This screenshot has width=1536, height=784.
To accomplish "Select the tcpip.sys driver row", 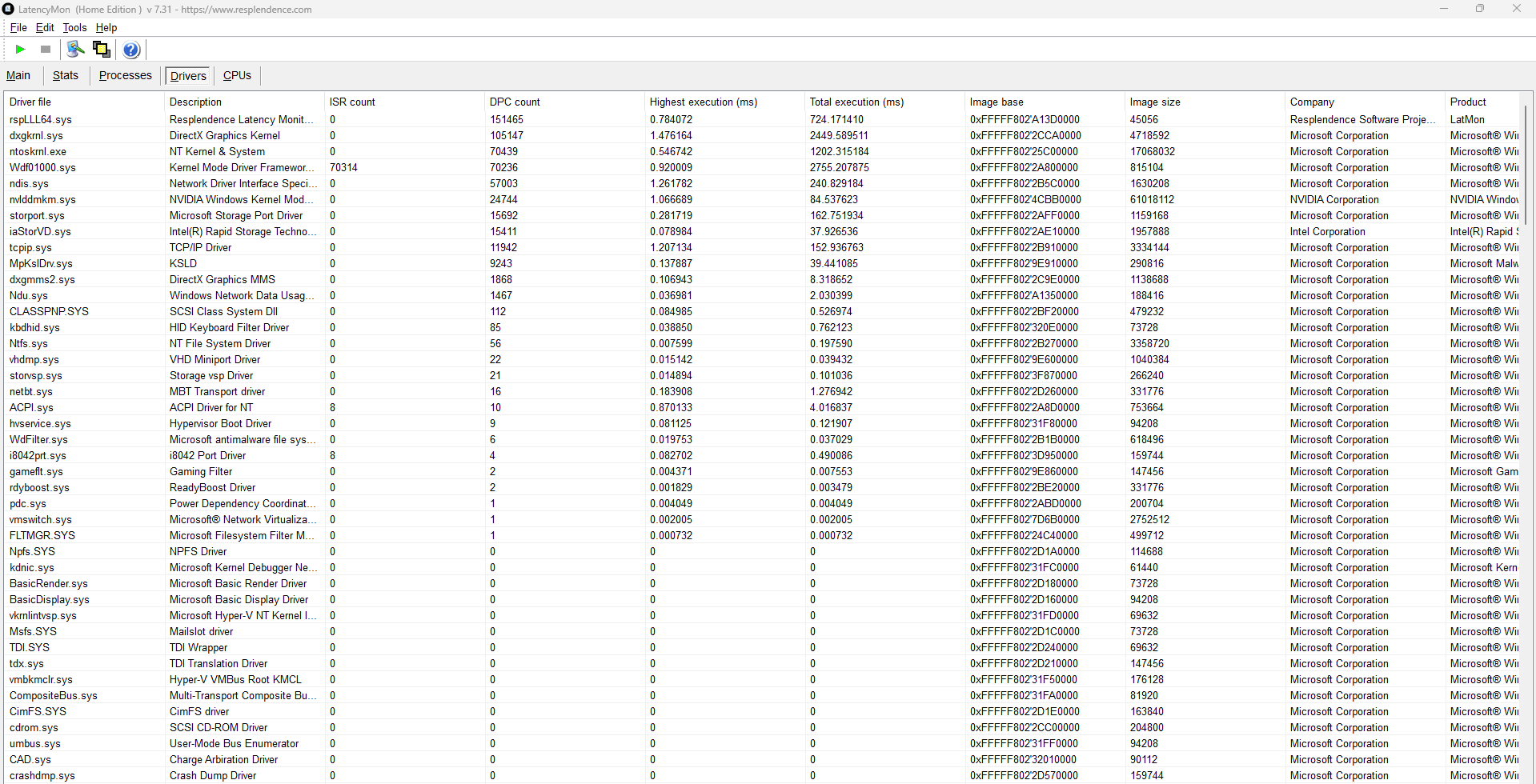I will coord(762,247).
